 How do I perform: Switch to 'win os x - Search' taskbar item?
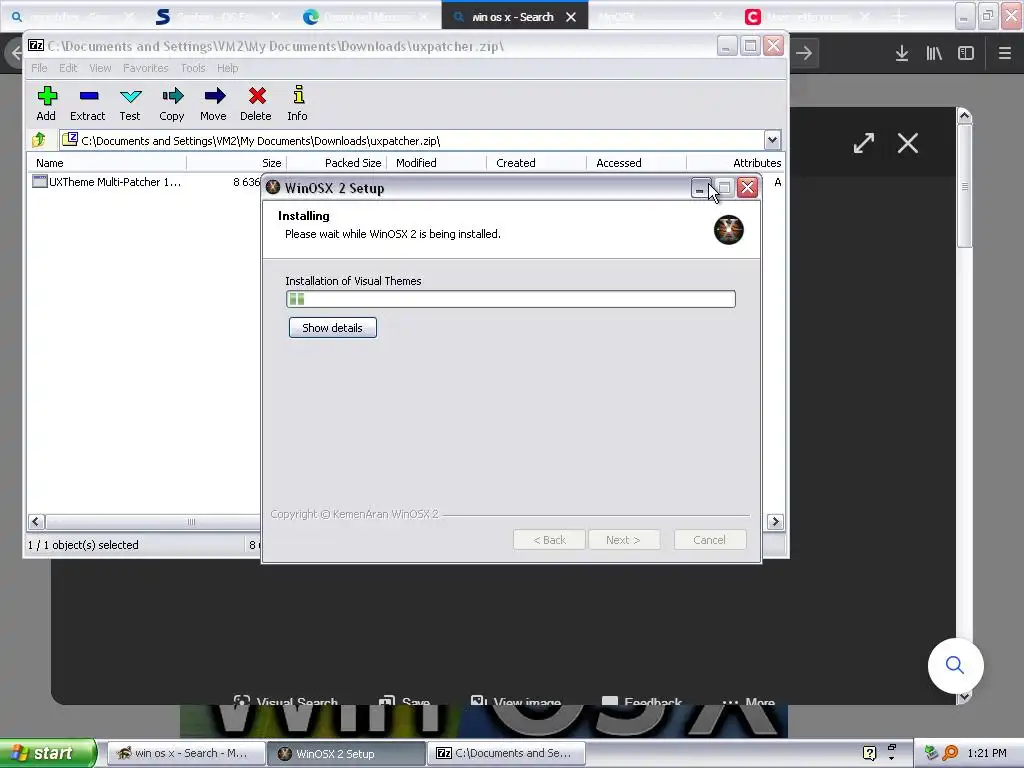(185, 754)
